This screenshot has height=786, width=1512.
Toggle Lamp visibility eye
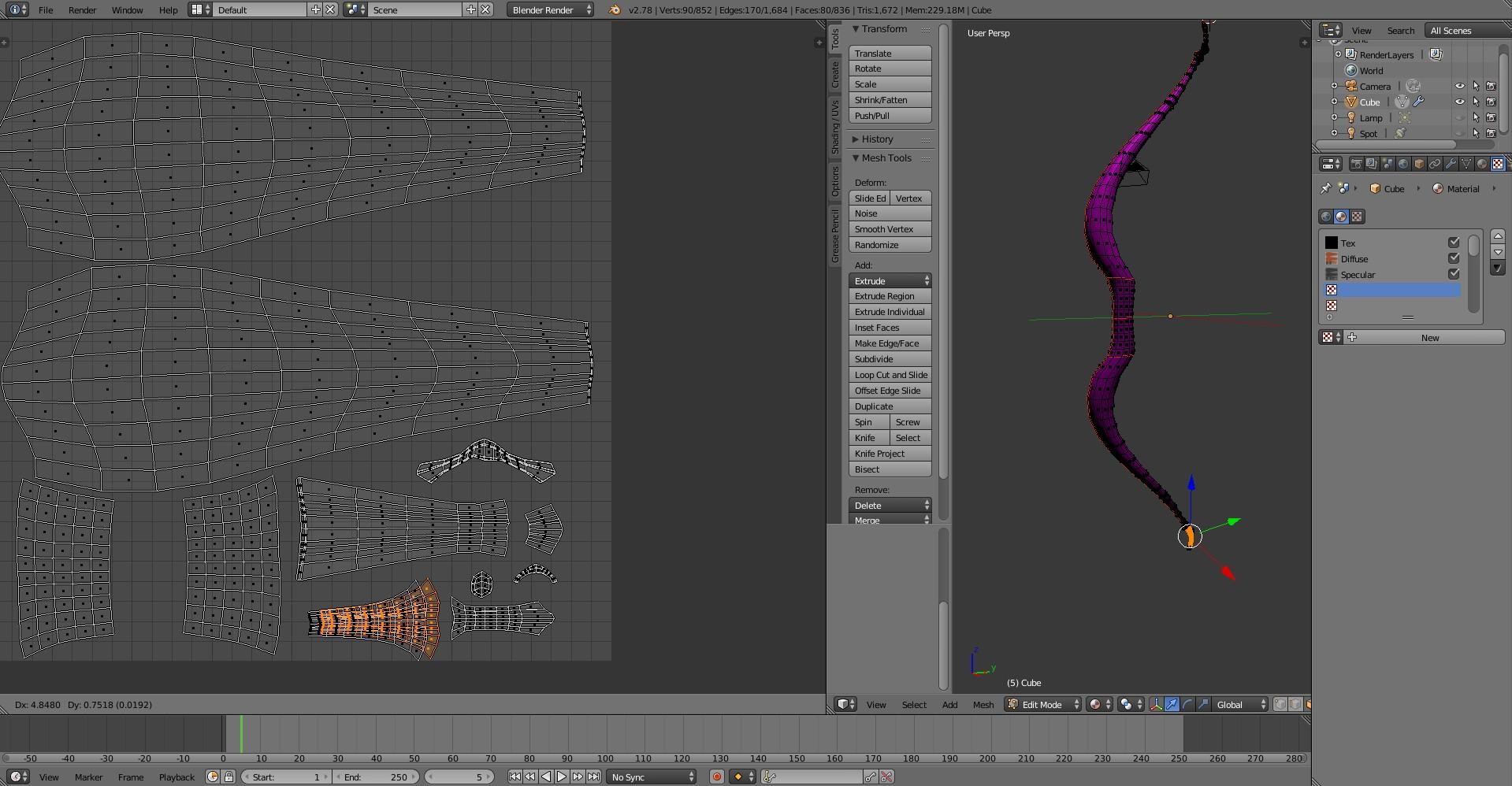tap(1460, 117)
